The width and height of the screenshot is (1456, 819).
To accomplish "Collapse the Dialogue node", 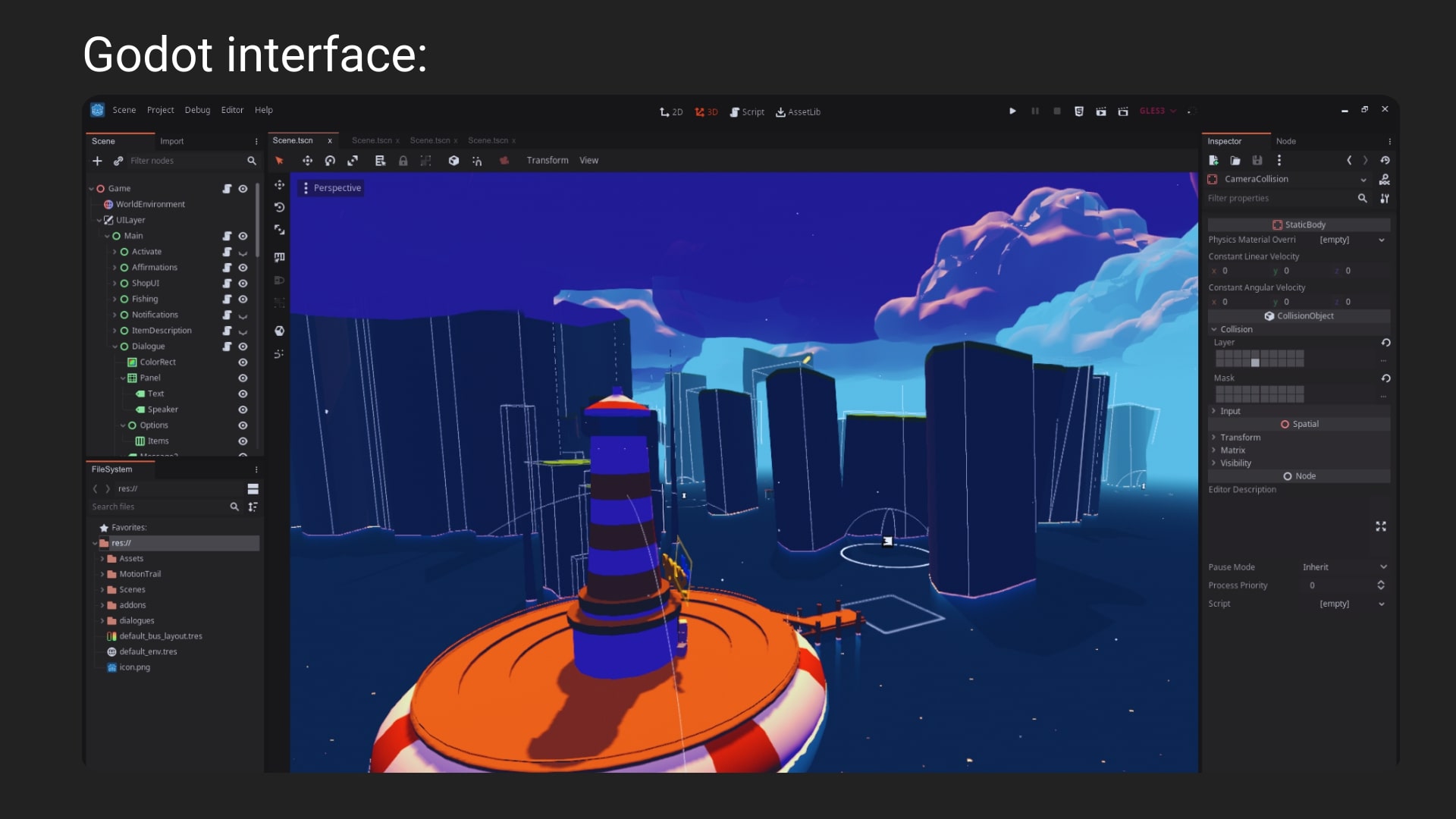I will [x=115, y=347].
